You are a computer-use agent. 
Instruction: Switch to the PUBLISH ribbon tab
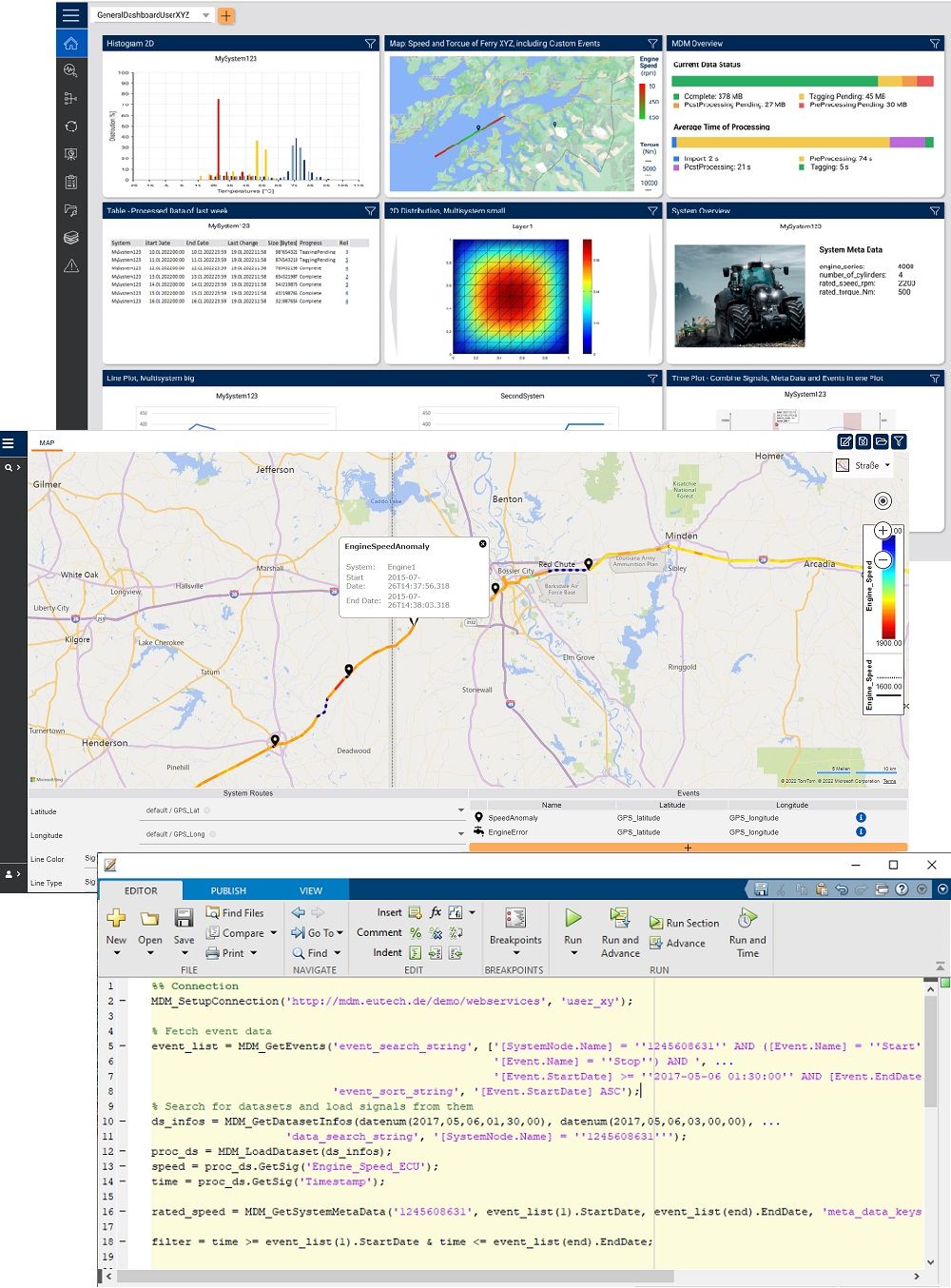pos(228,890)
